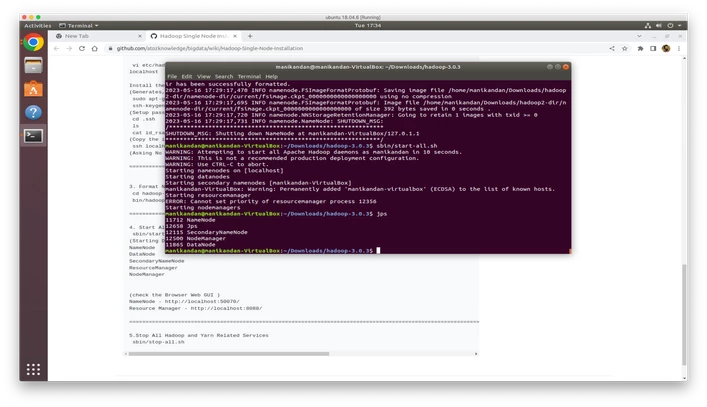
Task: Show Applications grid at dock bottom
Action: click(33, 369)
